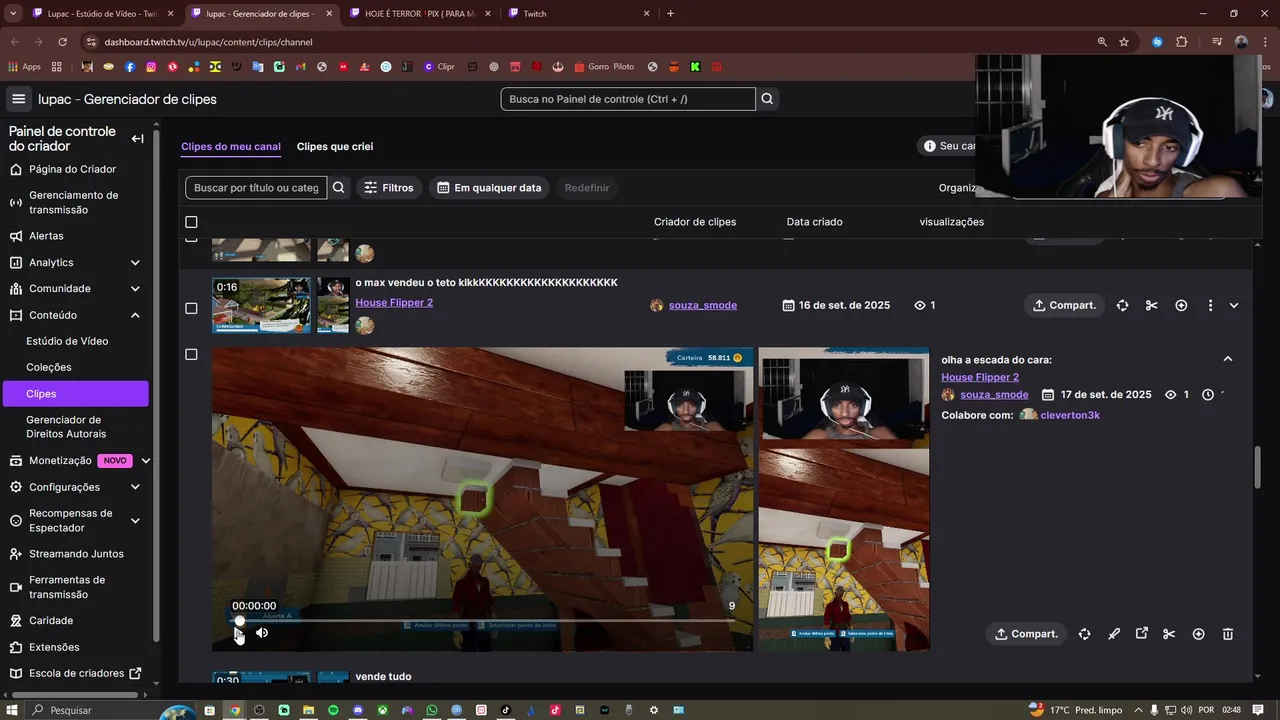Go to Página do Criador
This screenshot has width=1280, height=720.
tap(72, 169)
